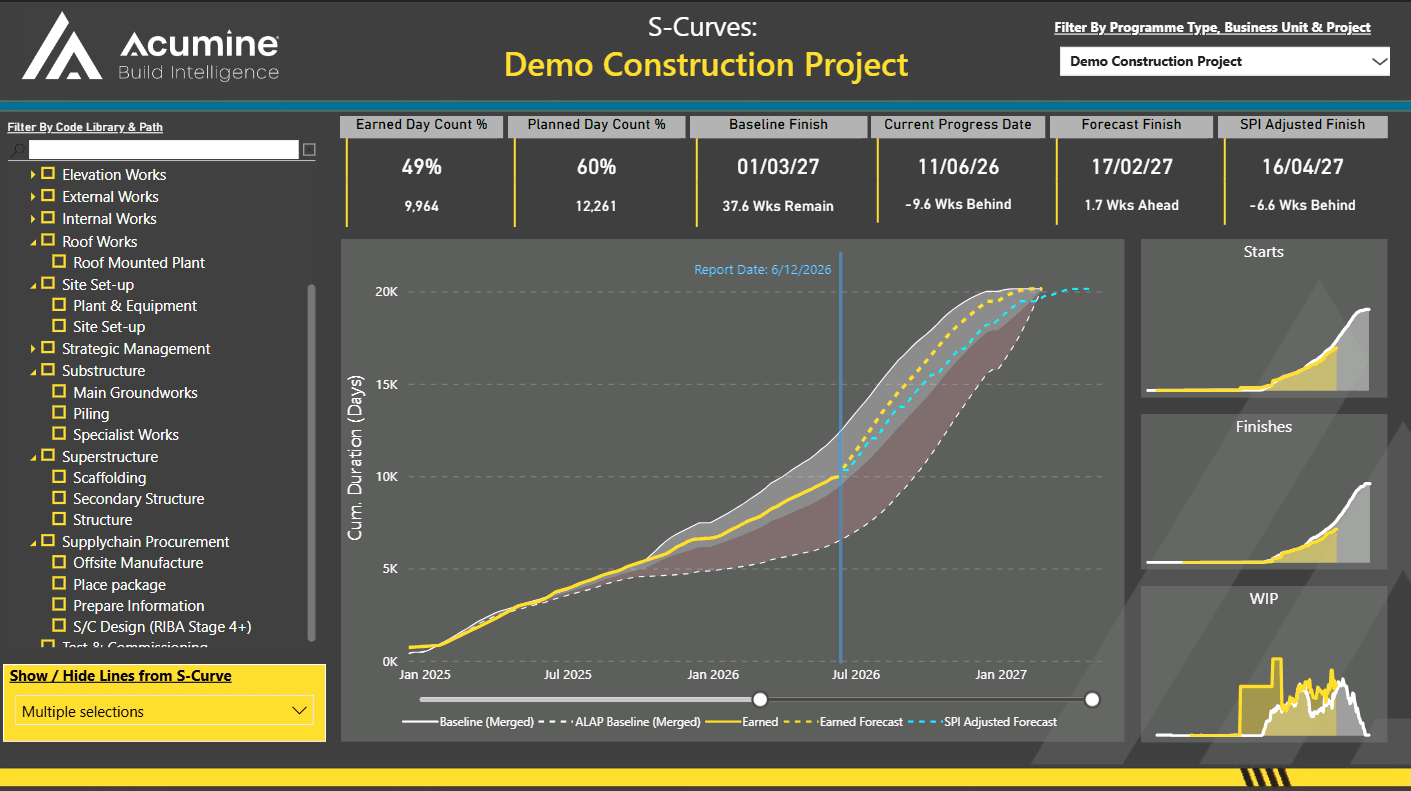
Task: Collapse the Substructure tree node
Action: point(33,371)
